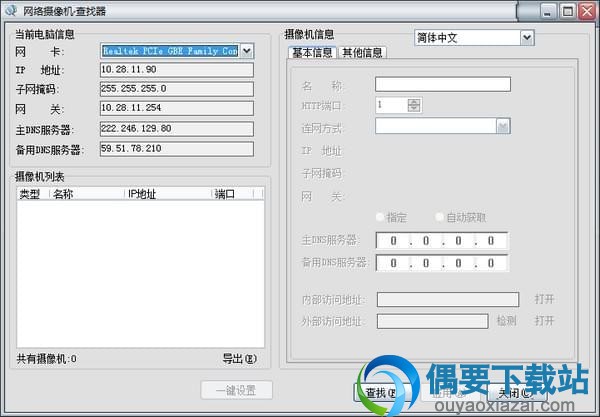Screen dimensions: 600x417
Task: Click the 一键设置 button
Action: point(236,390)
